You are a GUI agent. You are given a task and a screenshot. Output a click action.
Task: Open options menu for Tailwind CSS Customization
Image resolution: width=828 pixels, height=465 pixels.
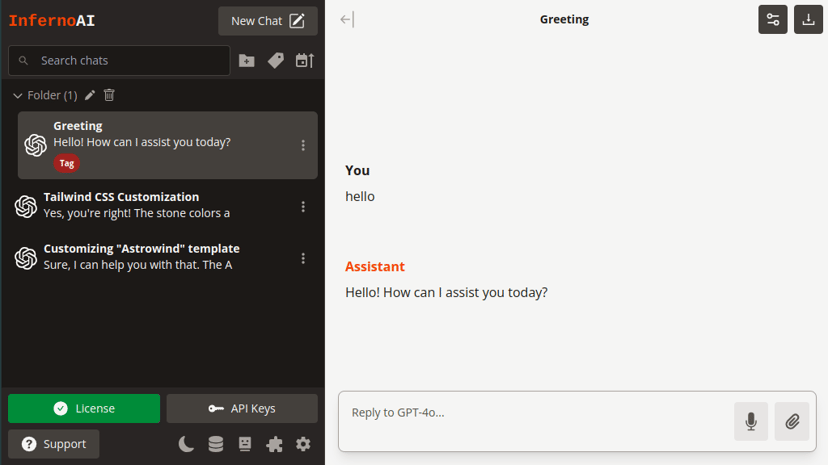tap(303, 207)
